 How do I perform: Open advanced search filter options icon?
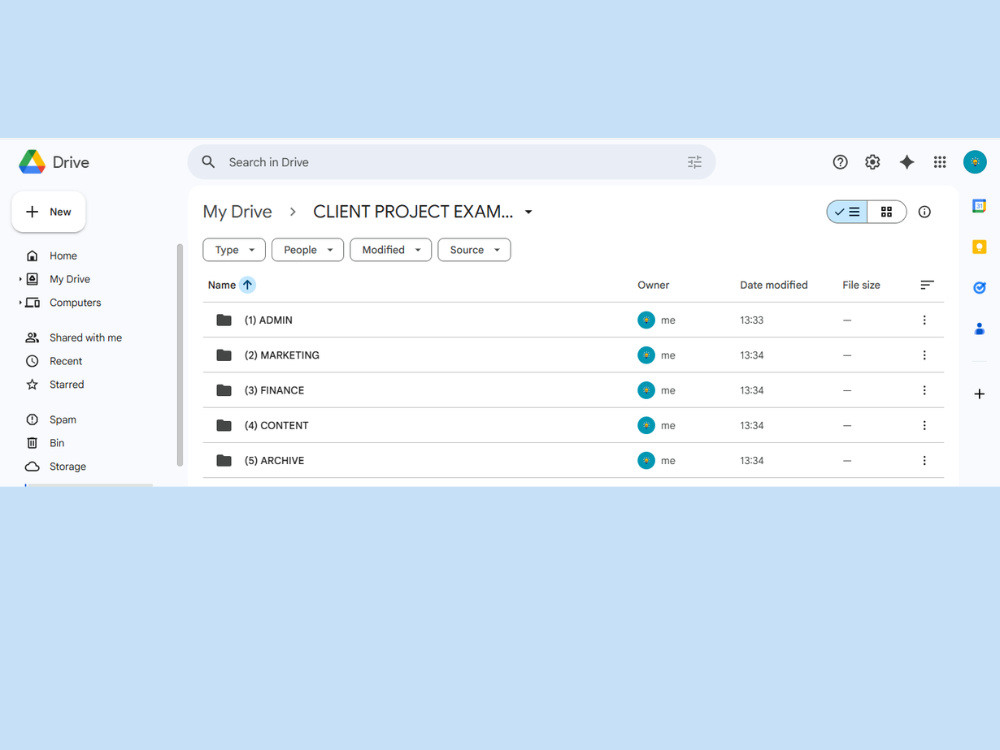[695, 162]
